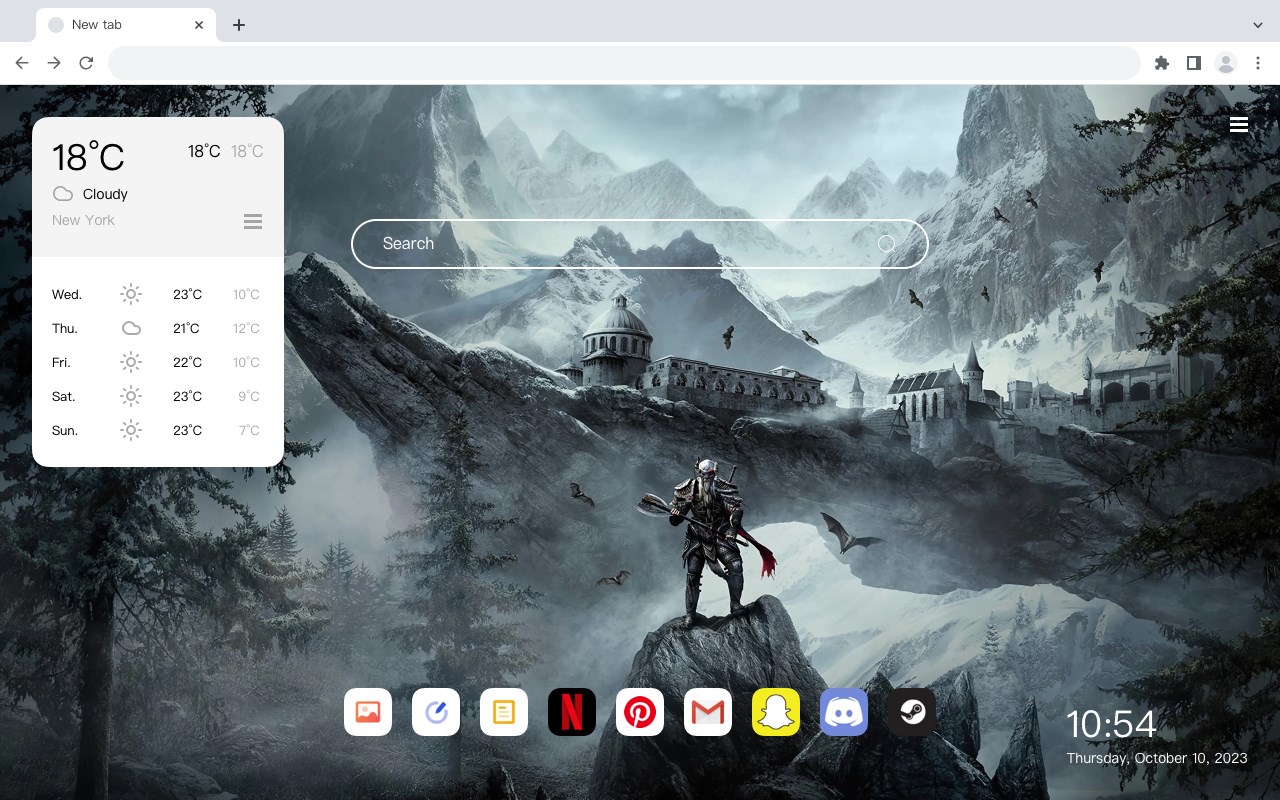1280x800 pixels.
Task: Click the Thursday, October 10, 2023 date
Action: point(1157,758)
